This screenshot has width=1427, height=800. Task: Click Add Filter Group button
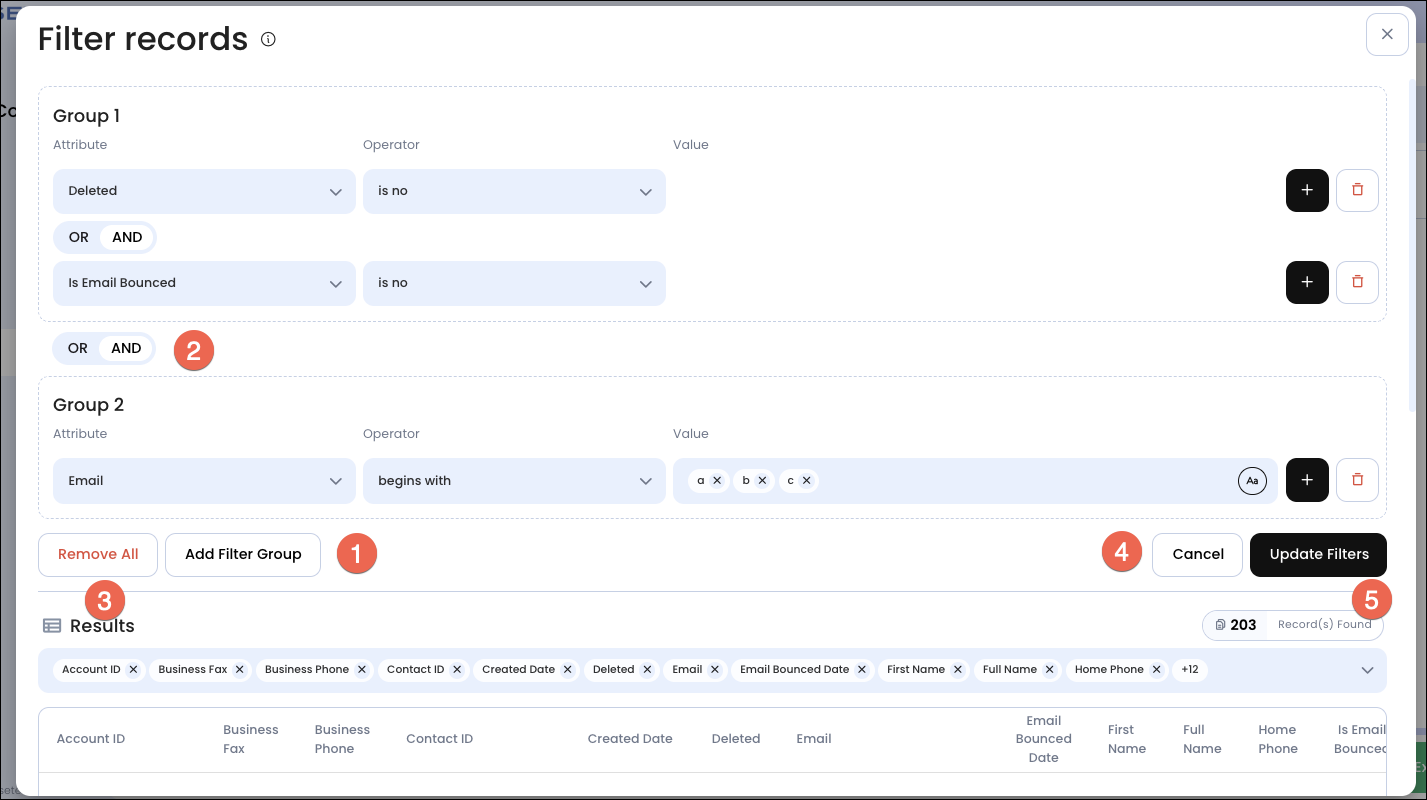point(243,555)
